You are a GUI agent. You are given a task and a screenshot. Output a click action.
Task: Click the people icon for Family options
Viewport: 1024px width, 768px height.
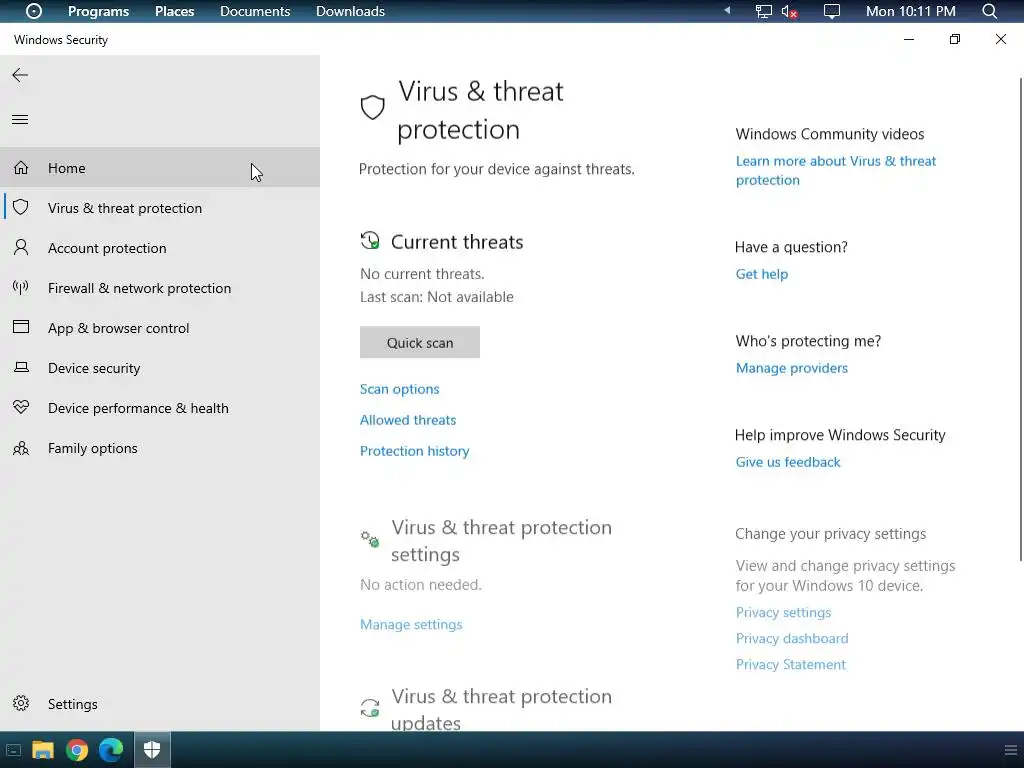[21, 448]
